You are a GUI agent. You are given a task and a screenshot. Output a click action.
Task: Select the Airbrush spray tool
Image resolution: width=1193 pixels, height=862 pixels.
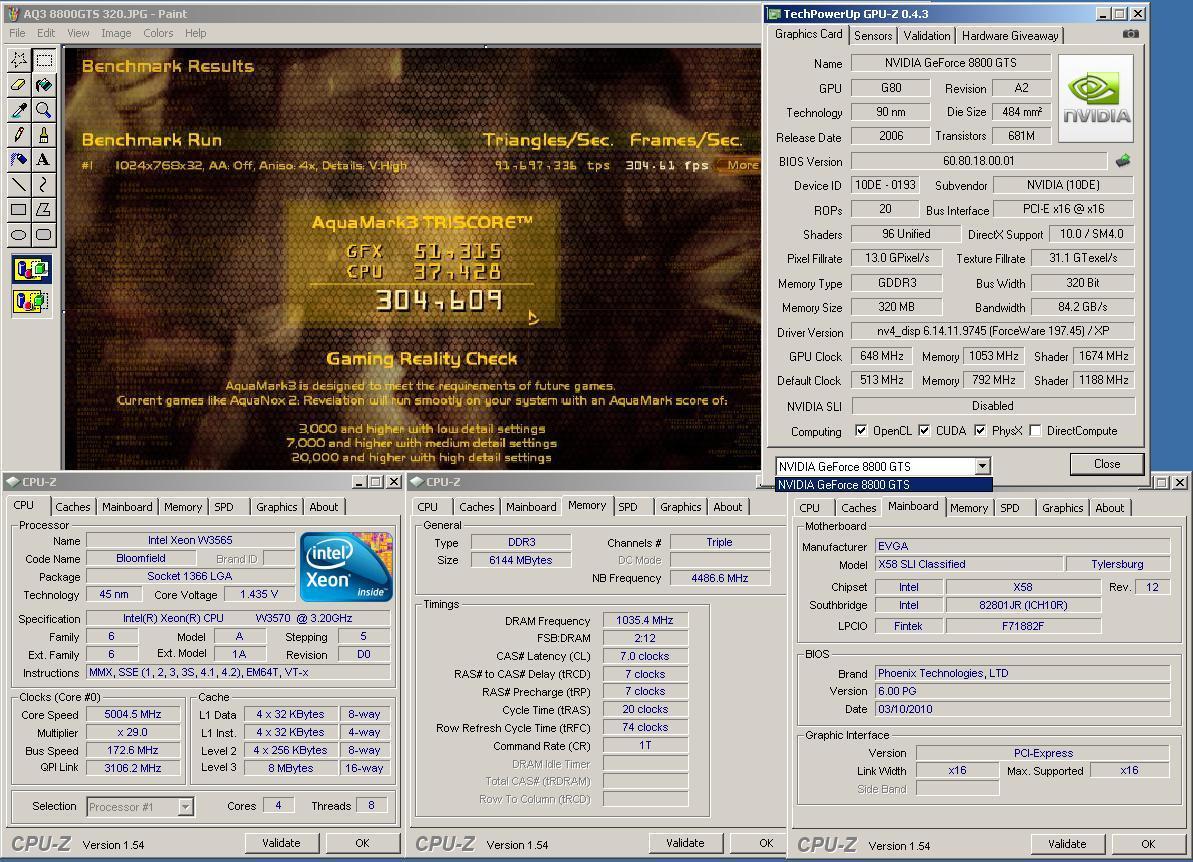19,160
